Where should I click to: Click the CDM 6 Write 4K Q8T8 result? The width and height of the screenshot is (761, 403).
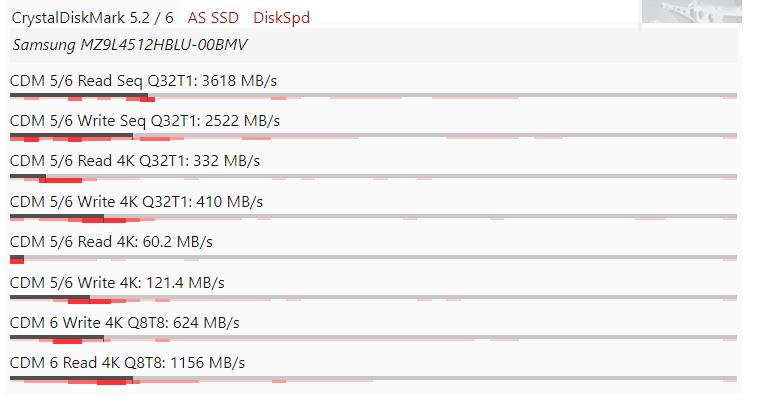[x=129, y=322]
